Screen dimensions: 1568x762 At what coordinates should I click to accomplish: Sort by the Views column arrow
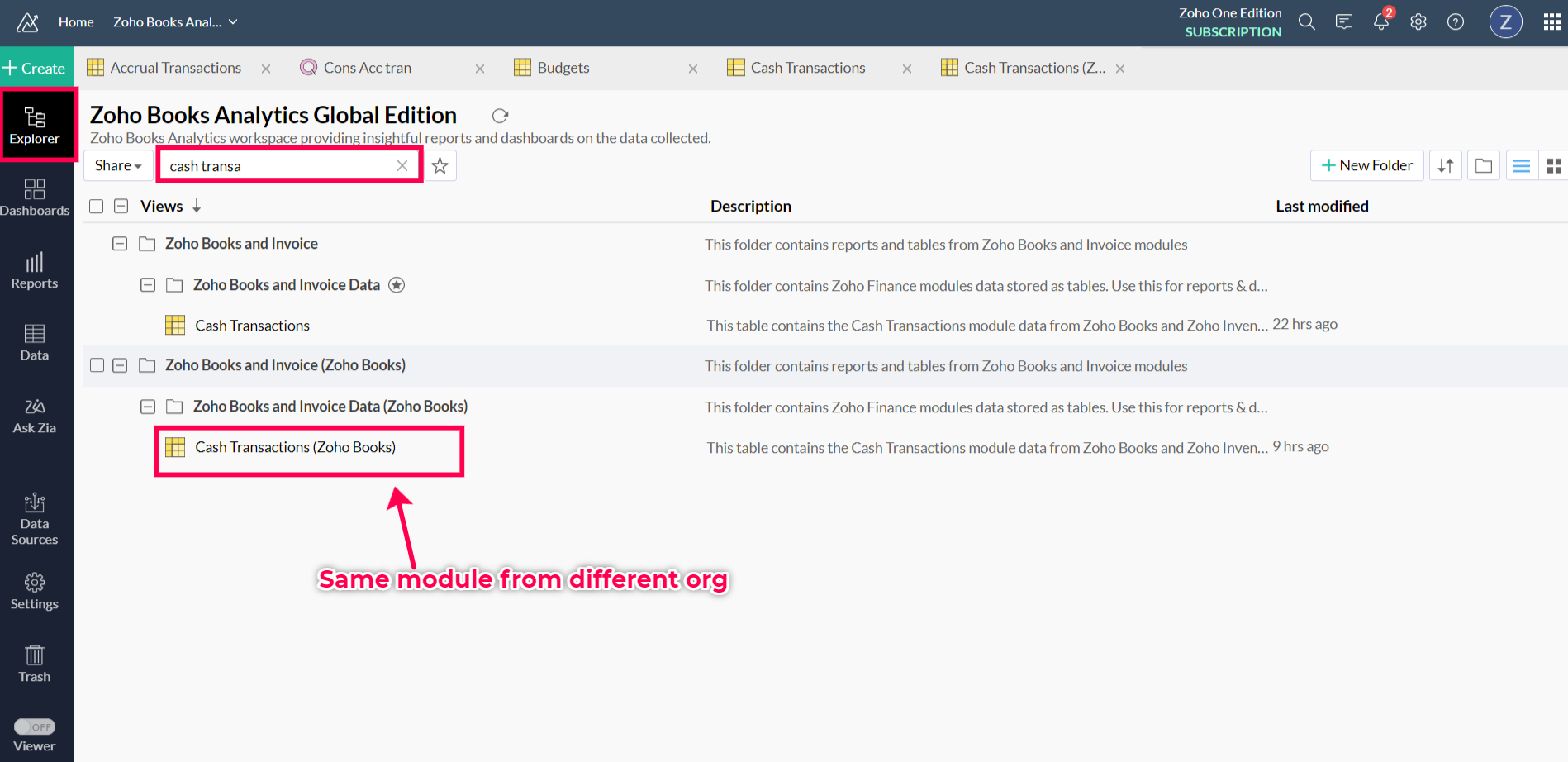click(x=197, y=206)
